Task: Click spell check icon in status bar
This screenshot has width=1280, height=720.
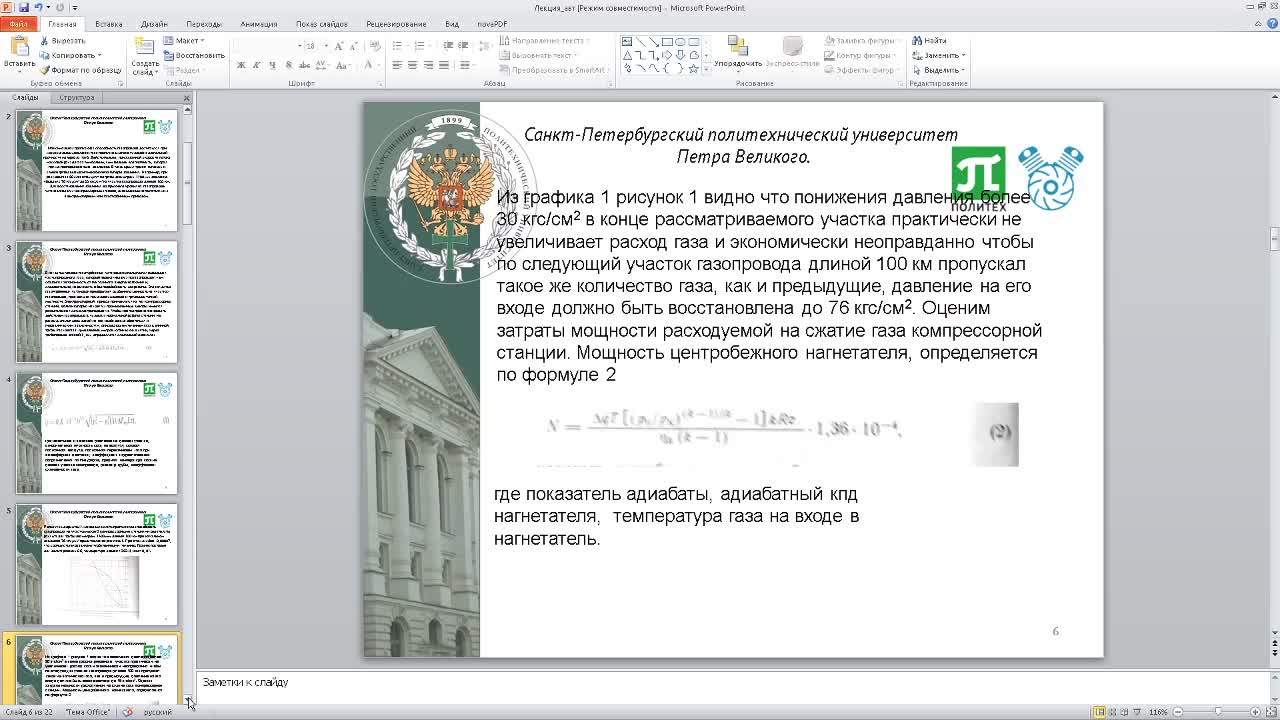Action: pyautogui.click(x=128, y=712)
